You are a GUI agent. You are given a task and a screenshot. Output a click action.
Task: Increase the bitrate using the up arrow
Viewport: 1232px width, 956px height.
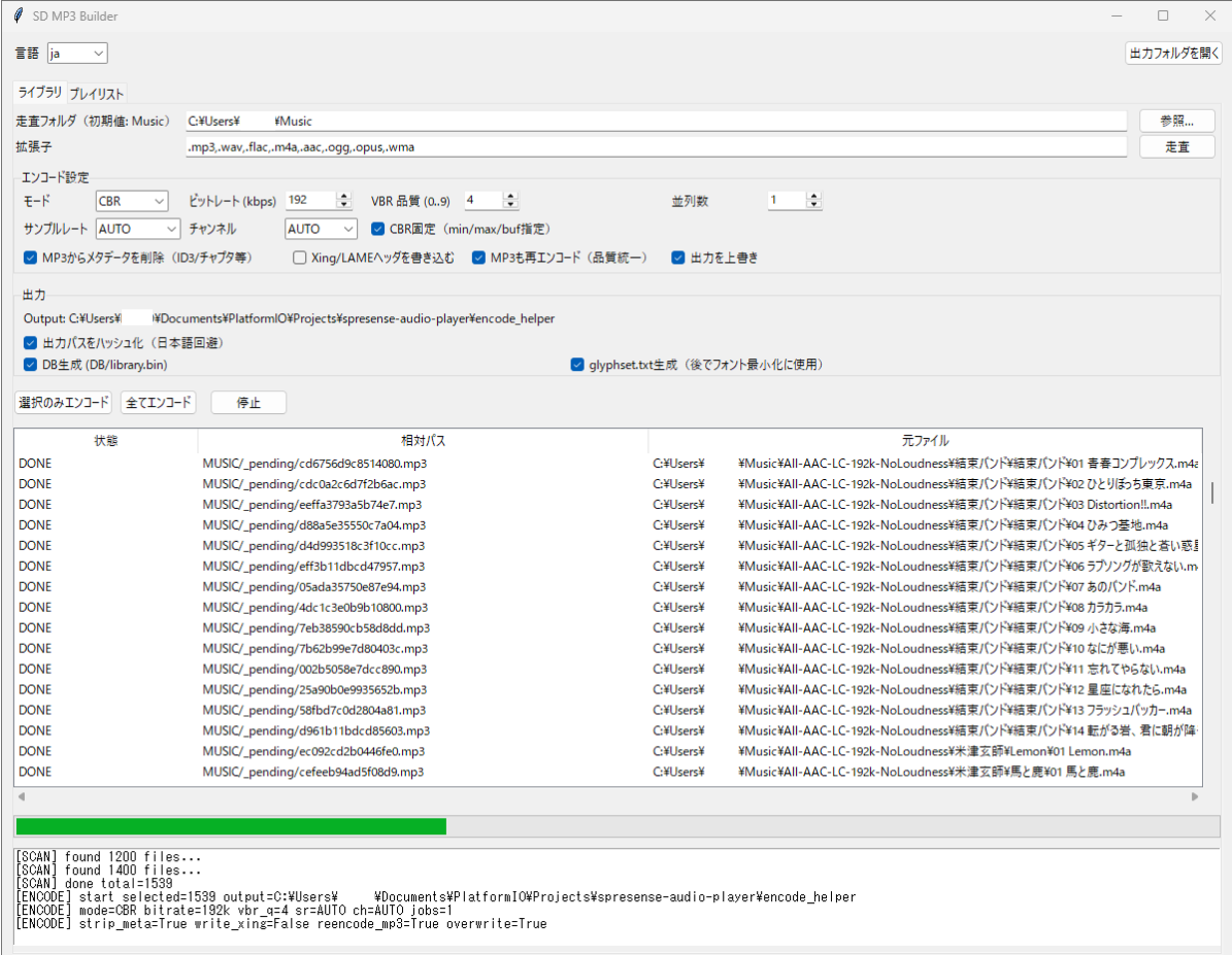(x=344, y=197)
